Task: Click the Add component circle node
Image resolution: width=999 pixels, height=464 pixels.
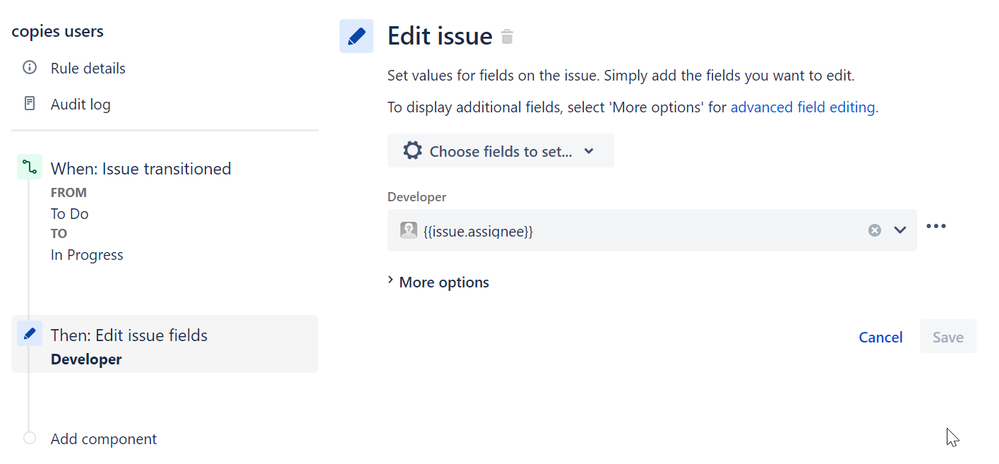Action: click(x=29, y=438)
